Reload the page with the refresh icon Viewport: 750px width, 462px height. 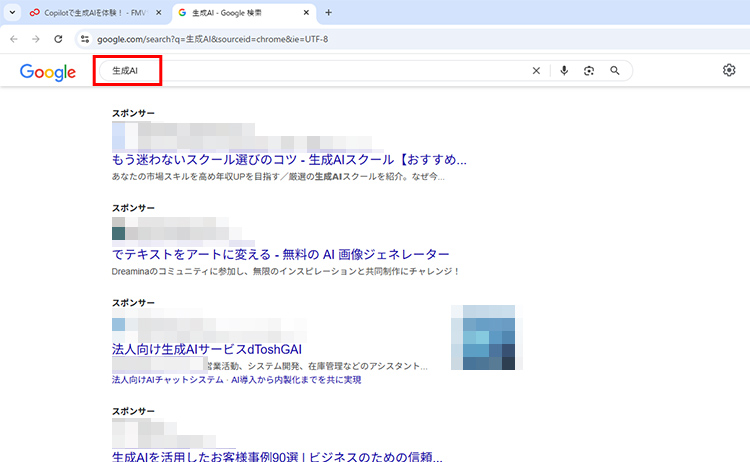pyautogui.click(x=58, y=39)
